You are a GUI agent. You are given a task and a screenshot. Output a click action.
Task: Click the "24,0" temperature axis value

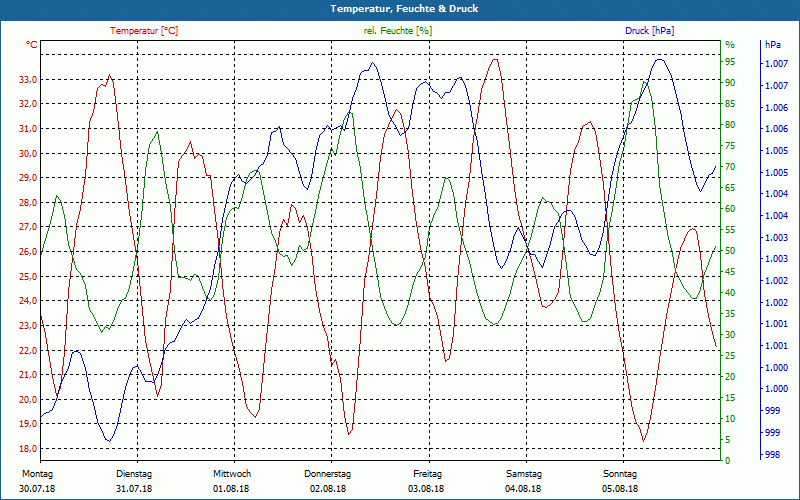(28, 301)
